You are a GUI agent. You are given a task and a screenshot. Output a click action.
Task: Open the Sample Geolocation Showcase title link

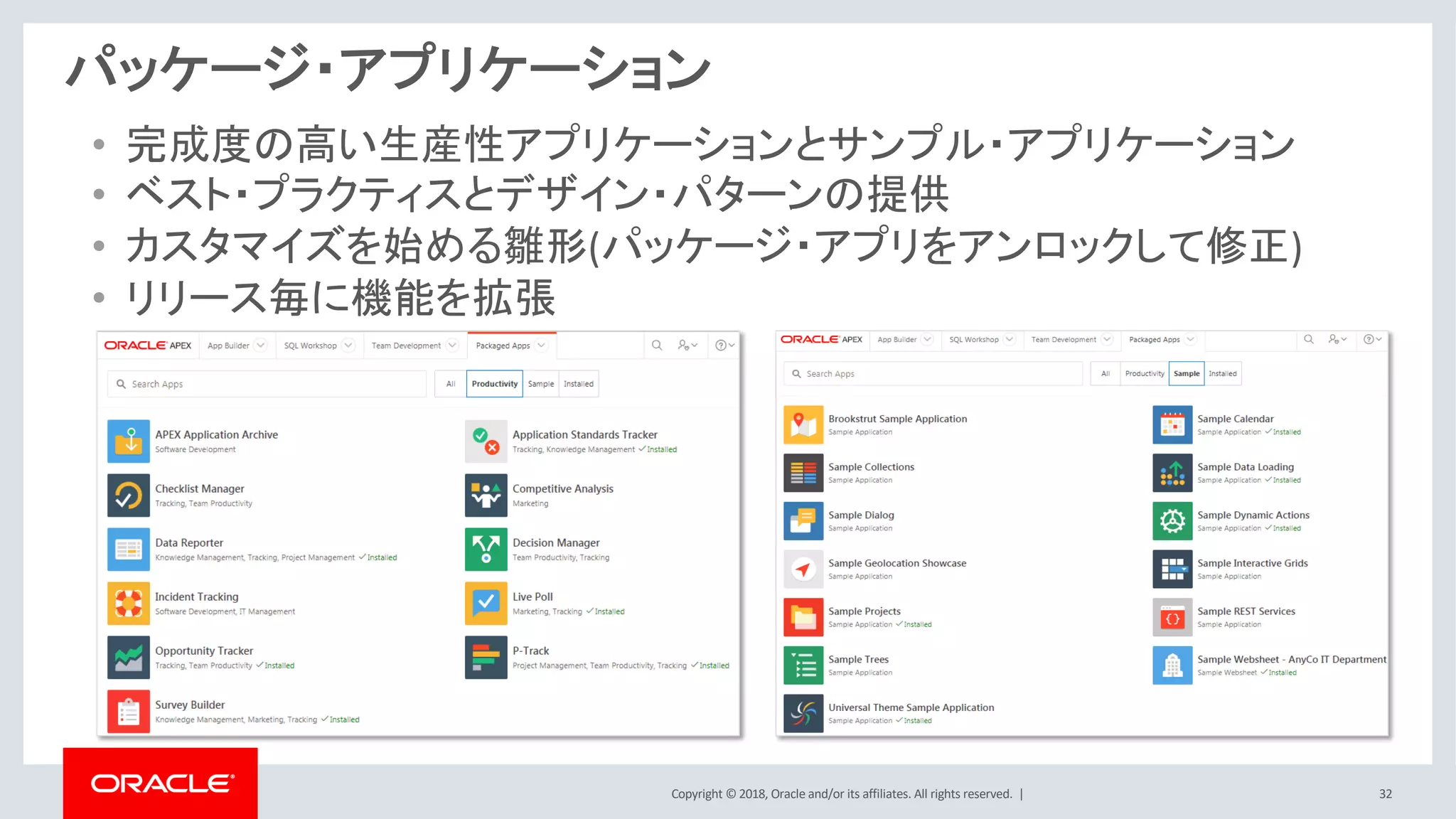click(897, 563)
